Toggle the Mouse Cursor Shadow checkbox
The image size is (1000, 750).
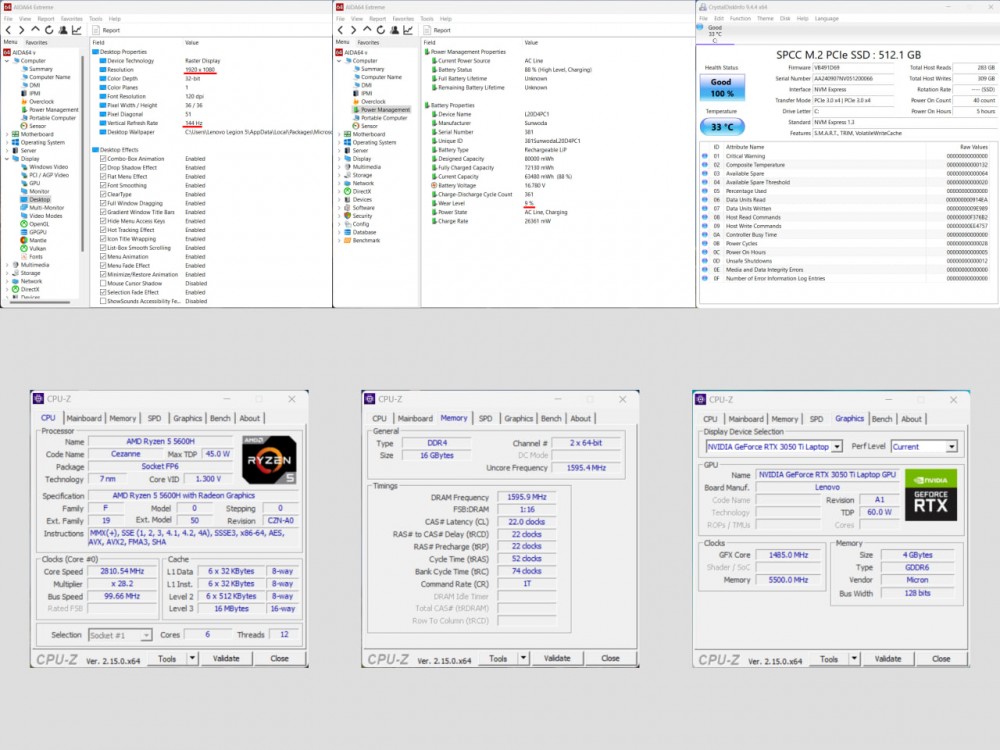click(x=104, y=283)
